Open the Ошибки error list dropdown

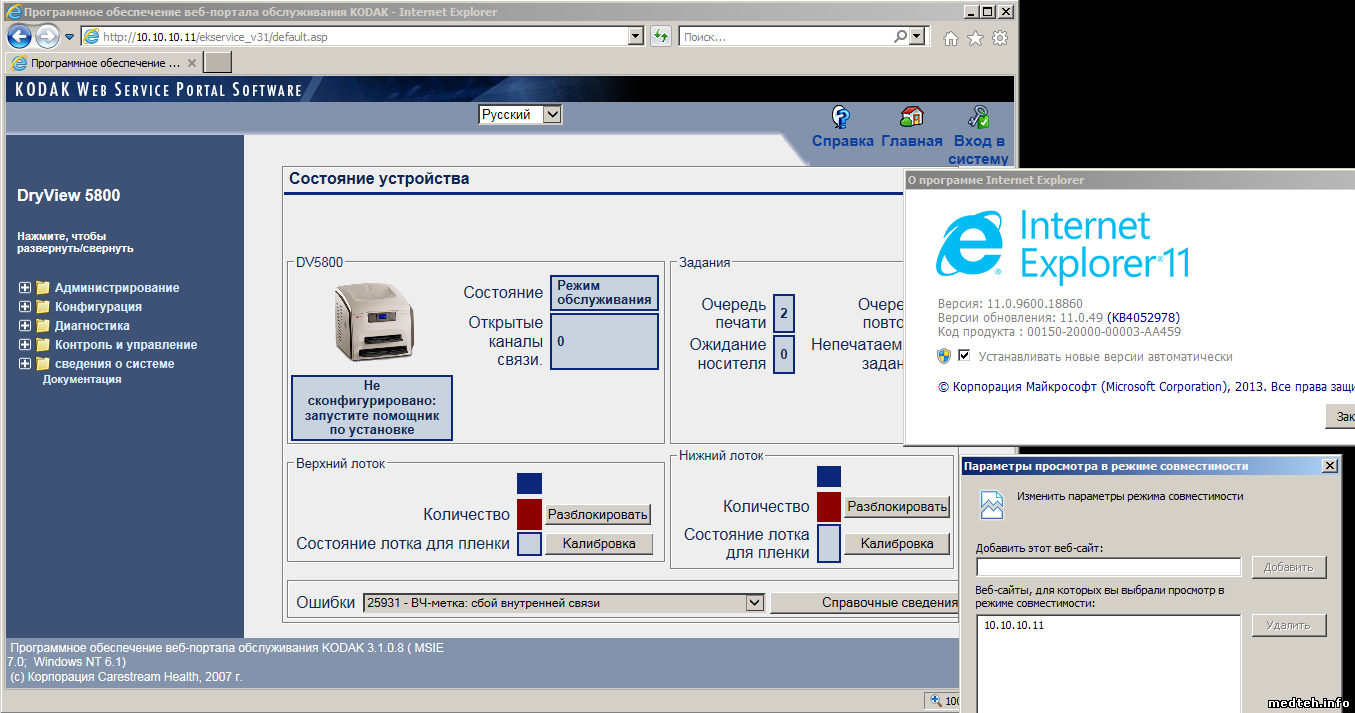tap(754, 603)
